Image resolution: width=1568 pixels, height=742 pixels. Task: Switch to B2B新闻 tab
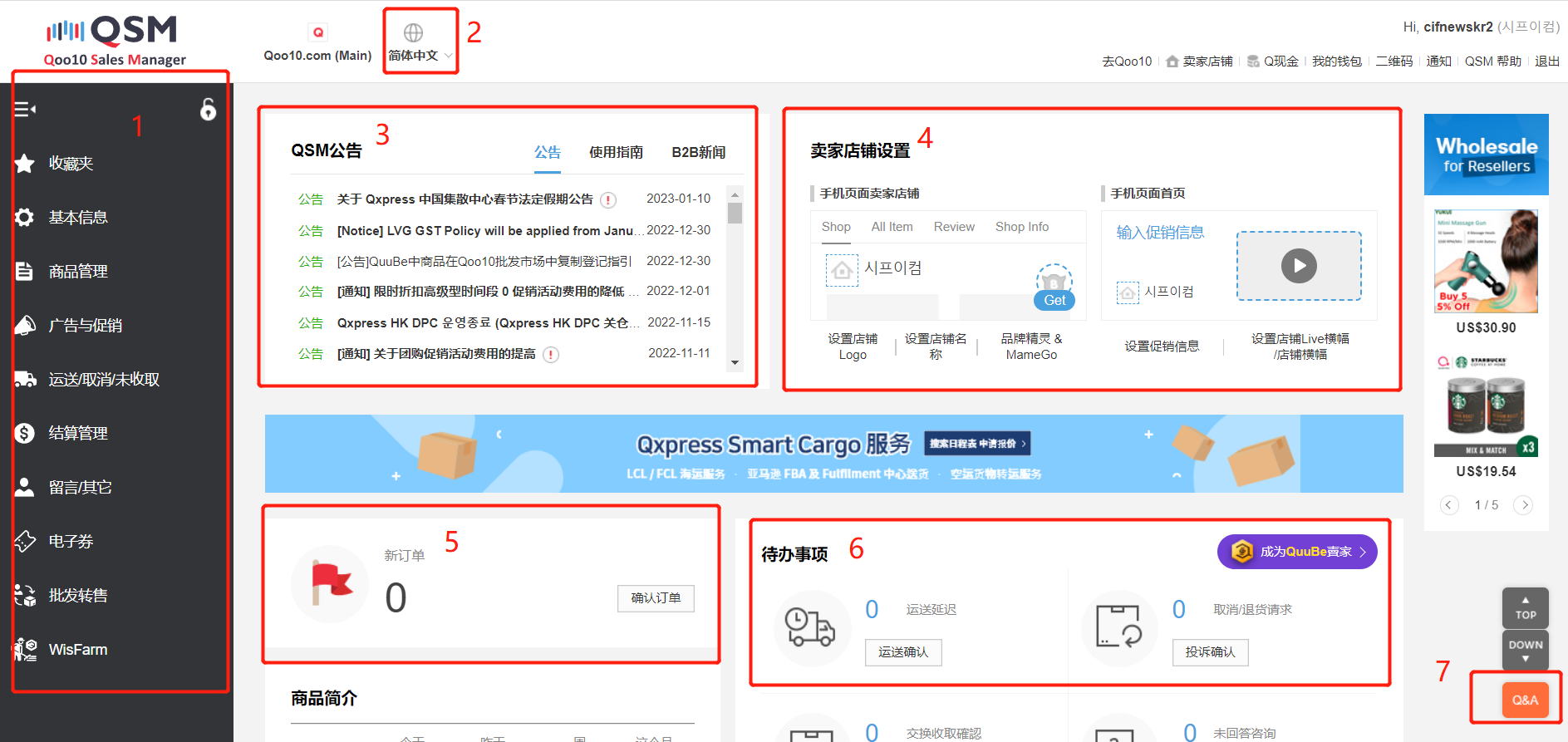pos(698,153)
